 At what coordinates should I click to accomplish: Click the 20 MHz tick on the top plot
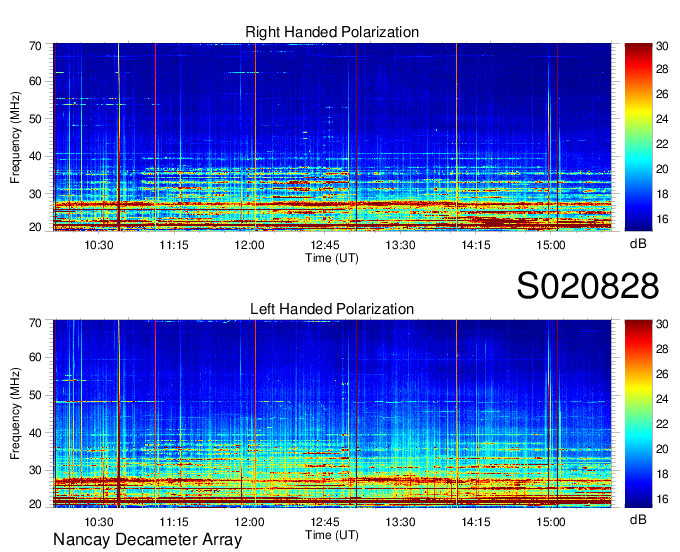click(x=35, y=227)
